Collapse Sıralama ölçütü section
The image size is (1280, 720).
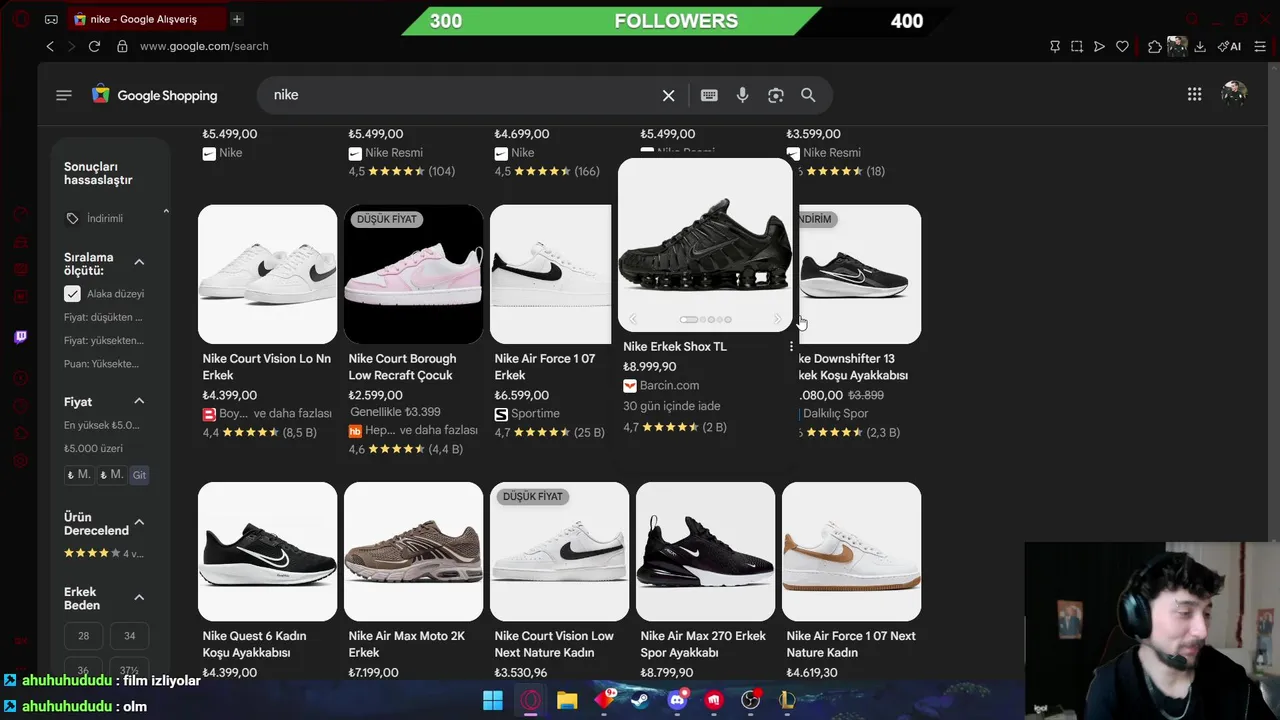[139, 262]
